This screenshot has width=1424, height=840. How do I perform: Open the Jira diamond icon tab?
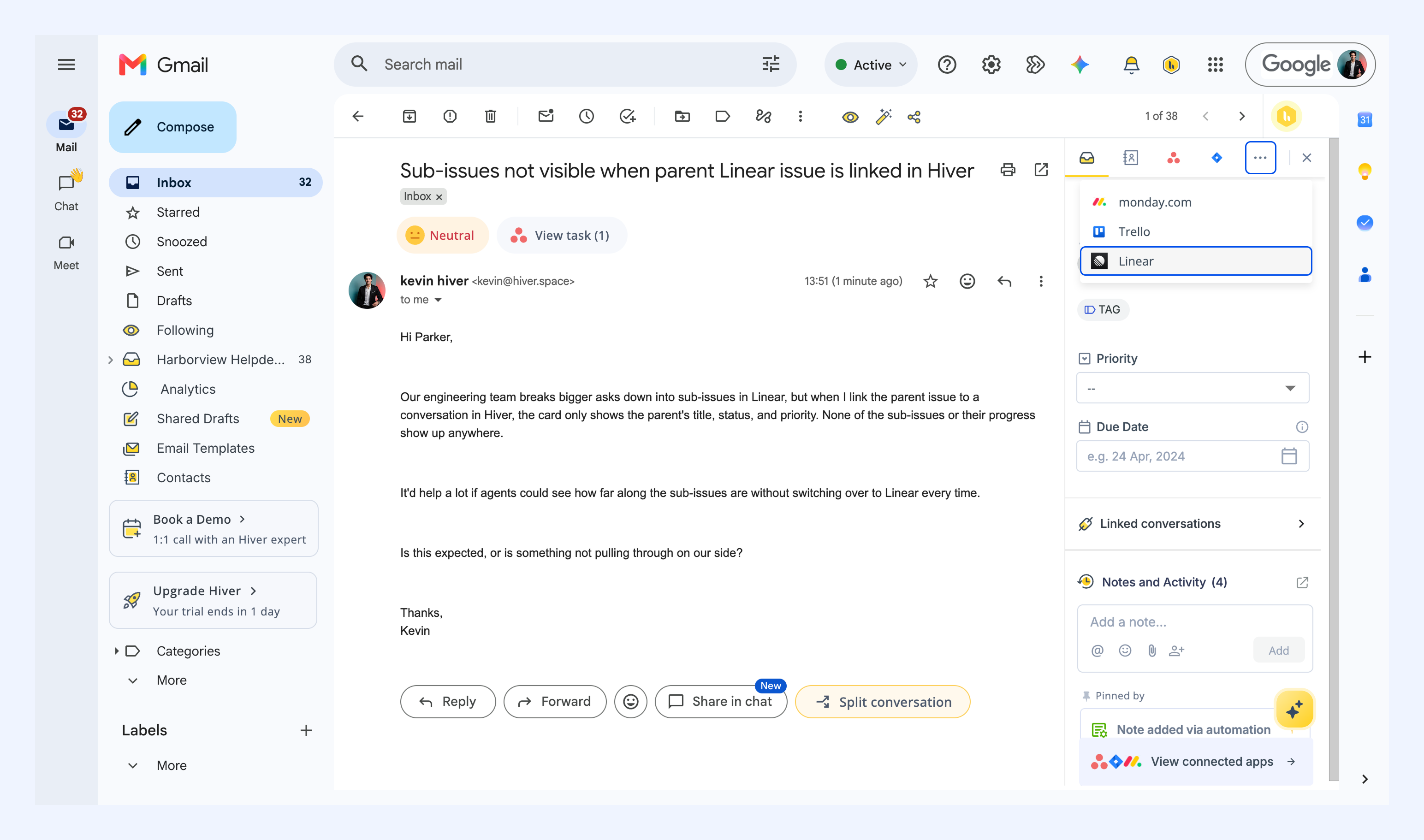[x=1216, y=158]
